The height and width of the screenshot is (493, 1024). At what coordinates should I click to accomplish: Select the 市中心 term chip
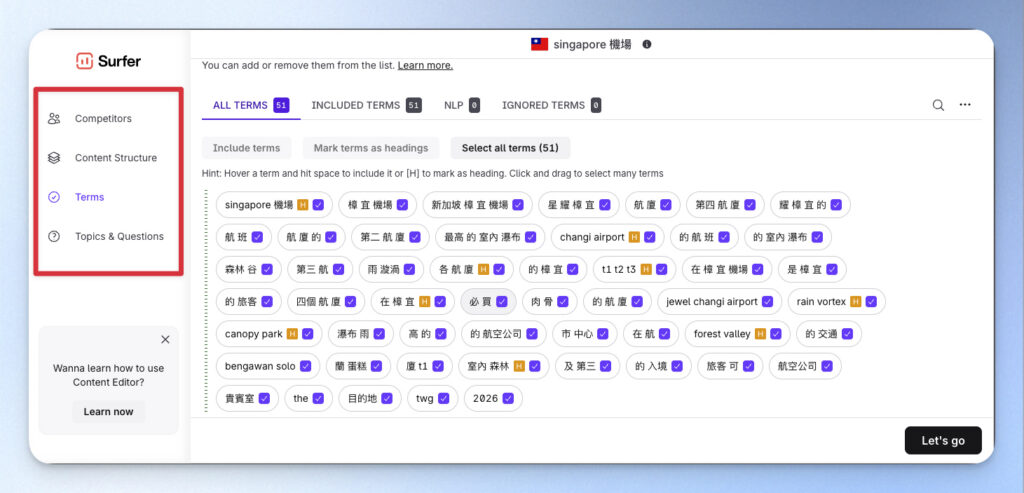click(x=584, y=334)
